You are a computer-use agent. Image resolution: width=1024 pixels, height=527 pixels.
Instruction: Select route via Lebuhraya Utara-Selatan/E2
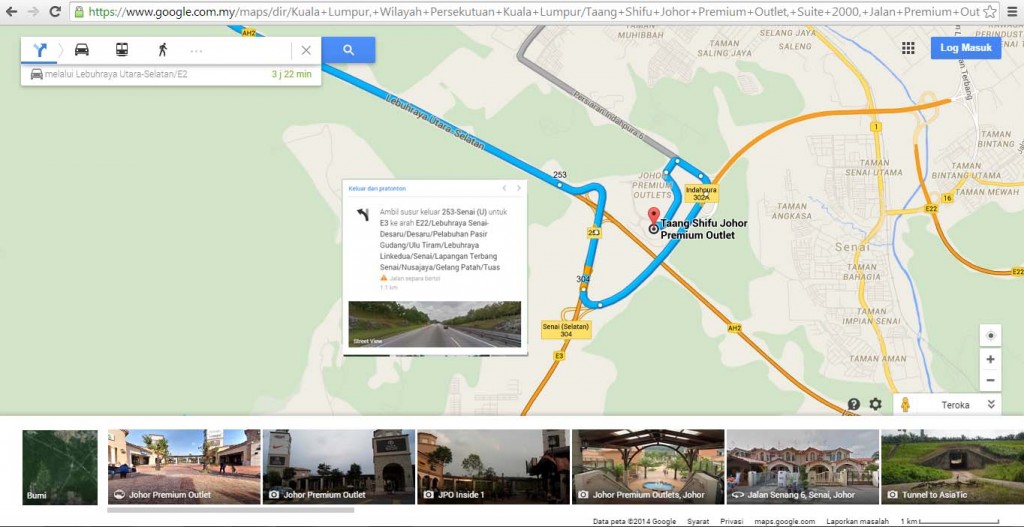(x=171, y=74)
